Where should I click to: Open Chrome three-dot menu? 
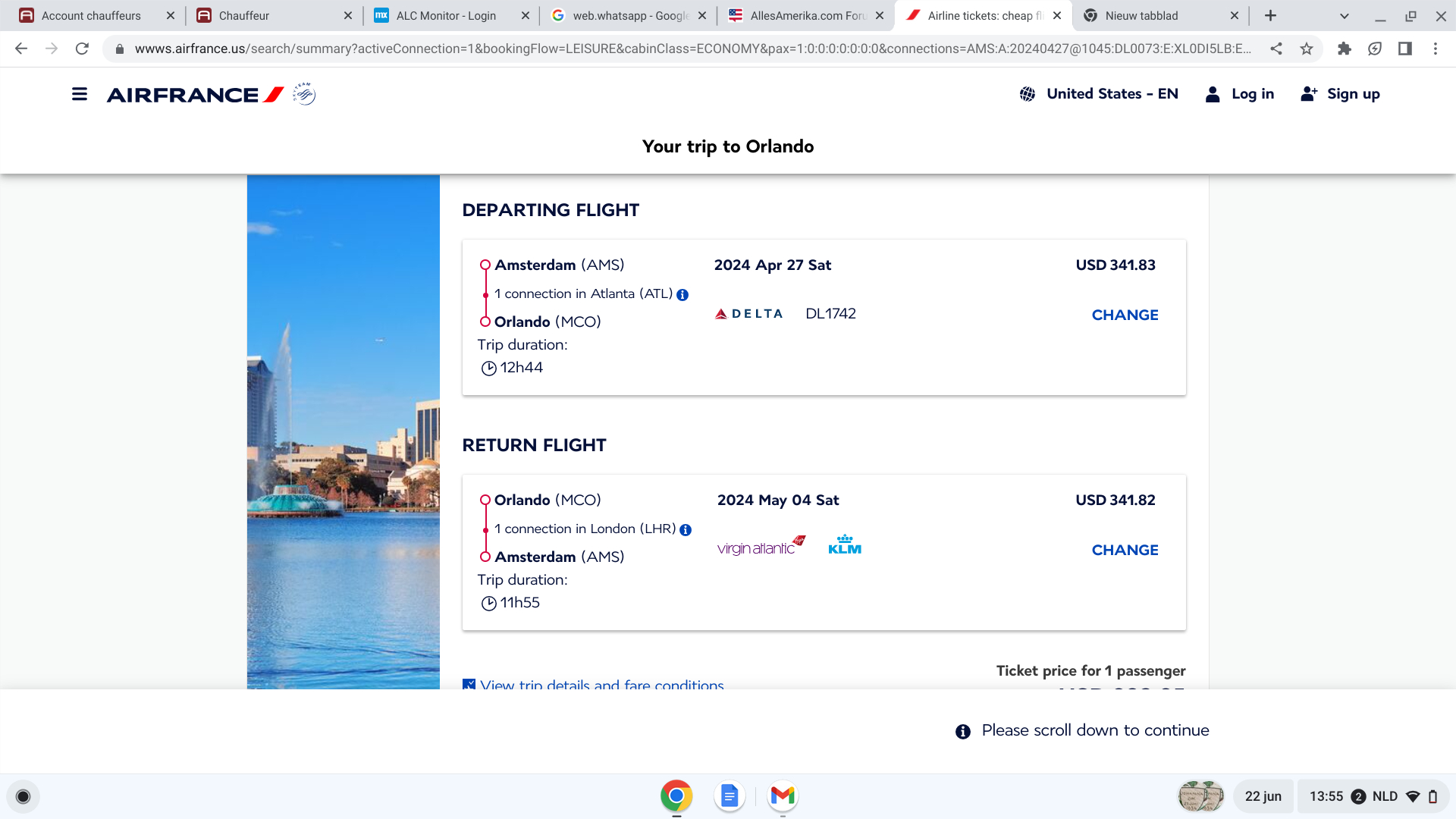click(1436, 49)
